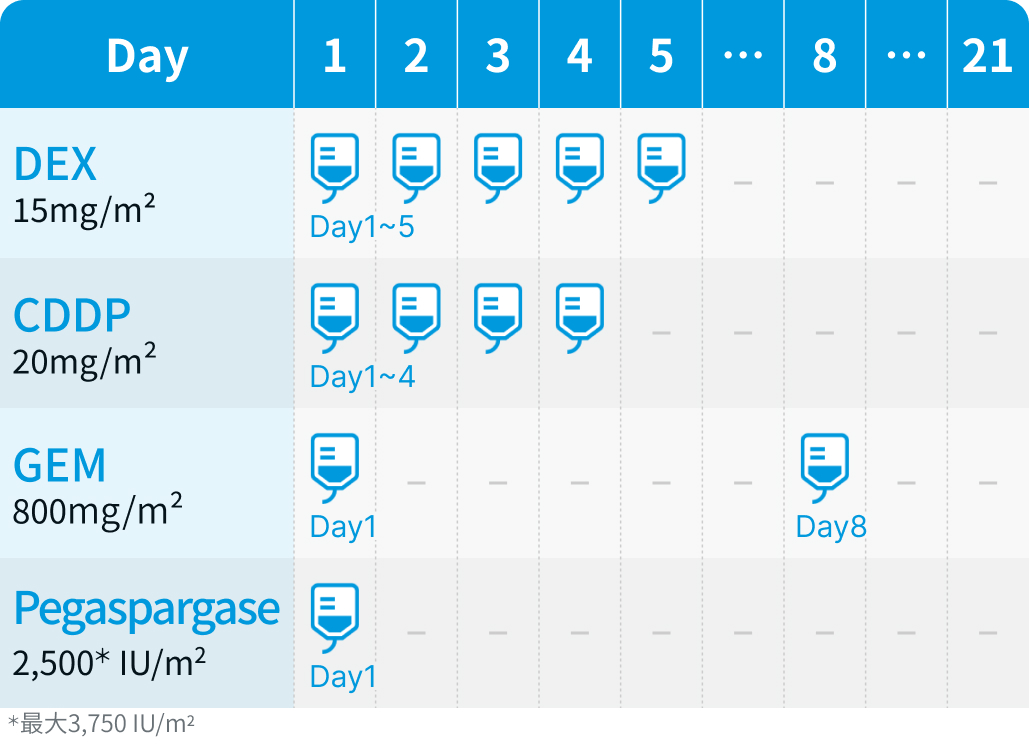Click the GEM infusion bag on Day 1
The width and height of the screenshot is (1029, 744).
point(335,468)
